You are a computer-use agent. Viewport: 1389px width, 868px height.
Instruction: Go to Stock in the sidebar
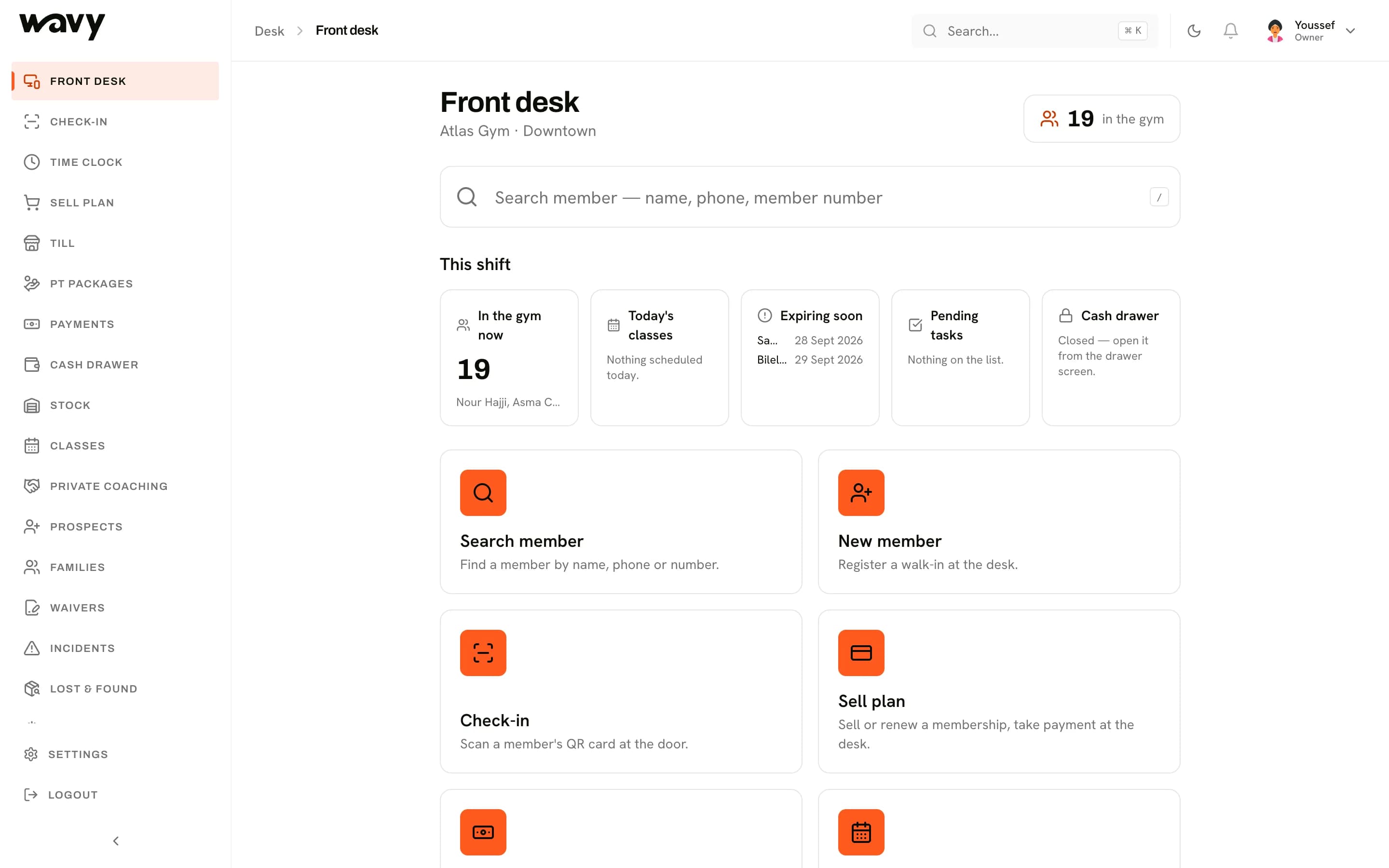[115, 405]
